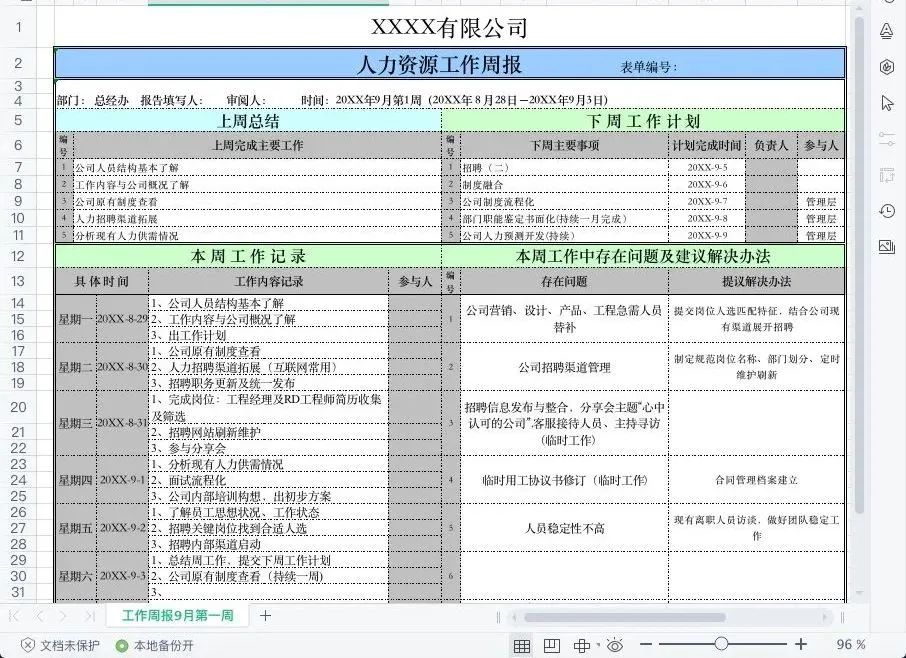Select the arrow pointer selection tool
This screenshot has height=658, width=906.
point(887,103)
